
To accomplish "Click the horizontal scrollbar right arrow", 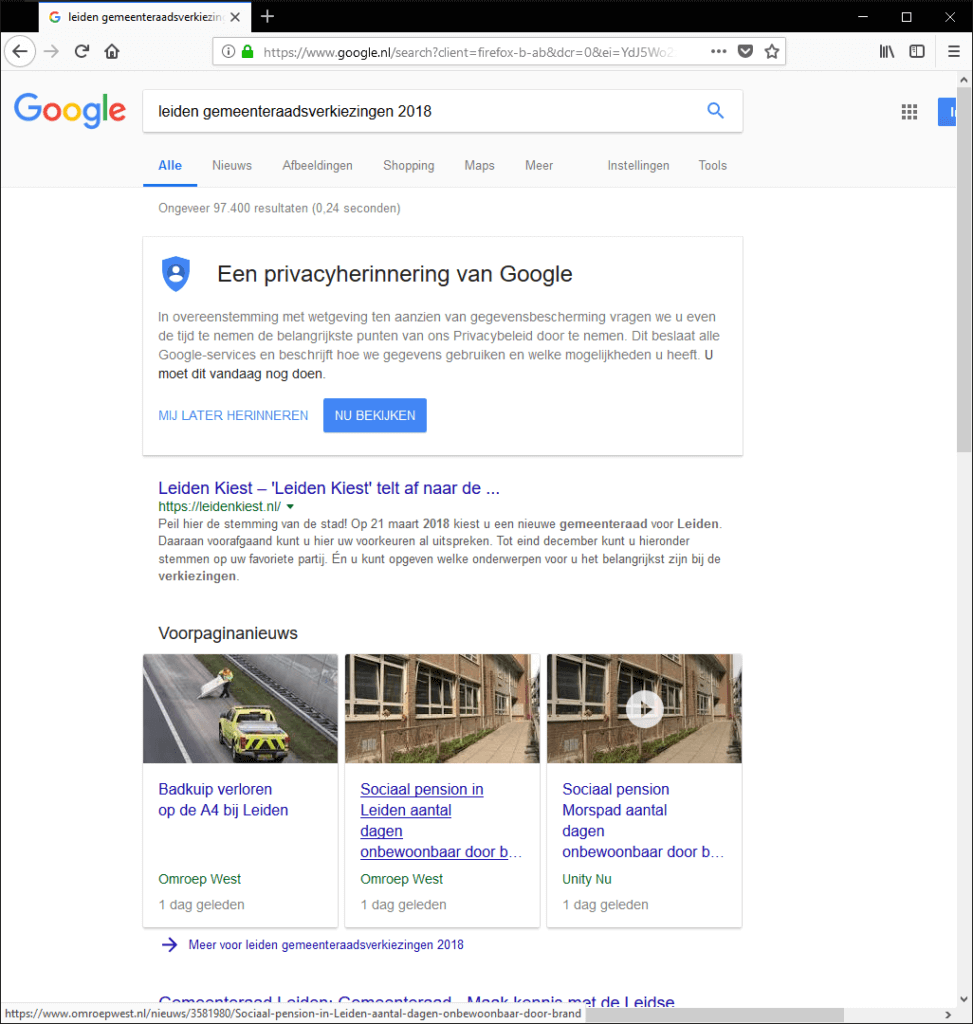I will pos(948,1014).
